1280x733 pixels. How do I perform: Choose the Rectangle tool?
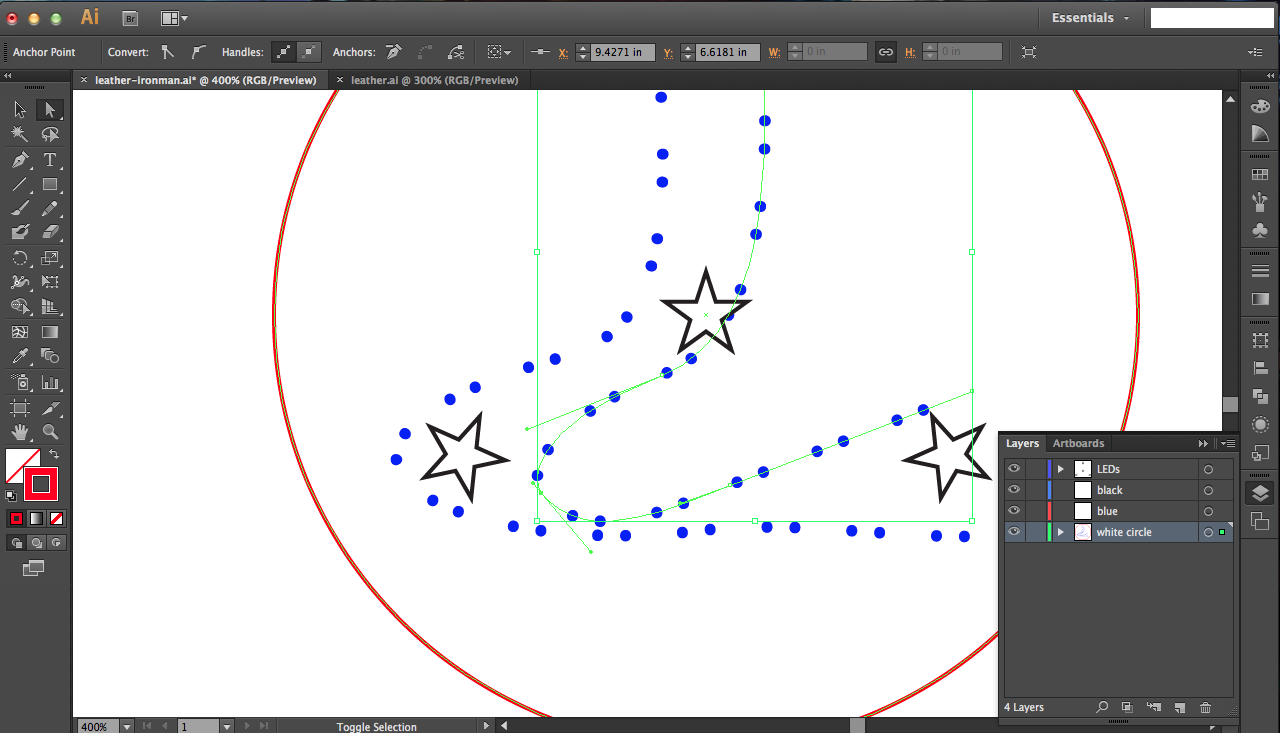point(49,184)
